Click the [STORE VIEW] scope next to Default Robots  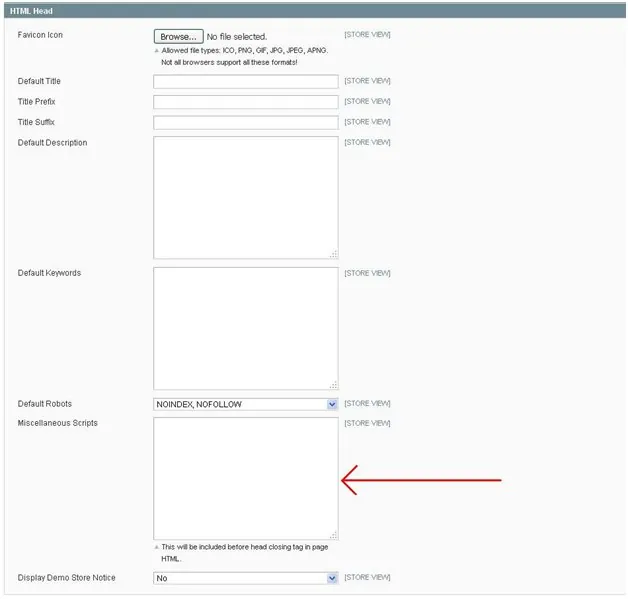(x=367, y=404)
